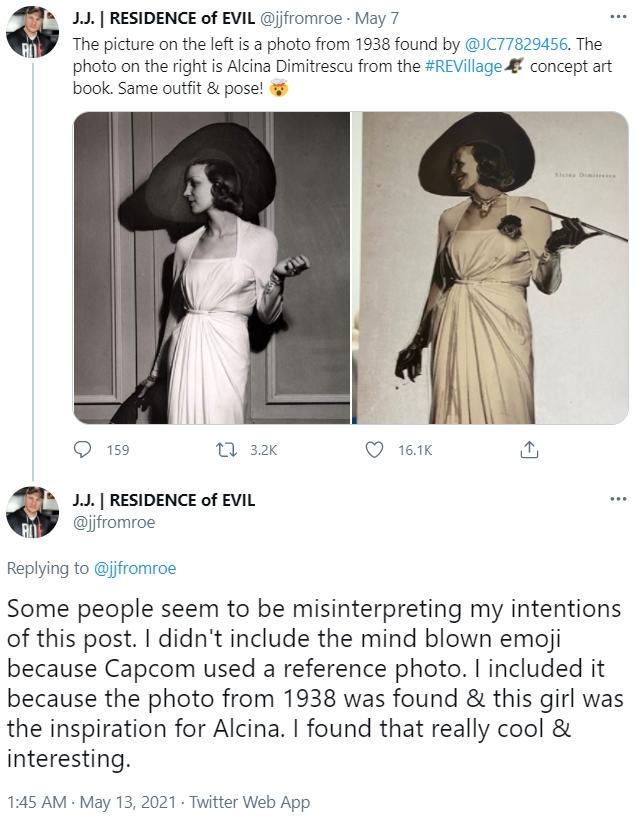Click the reply tweet's profile avatar
Image resolution: width=636 pixels, height=819 pixels.
(x=33, y=511)
